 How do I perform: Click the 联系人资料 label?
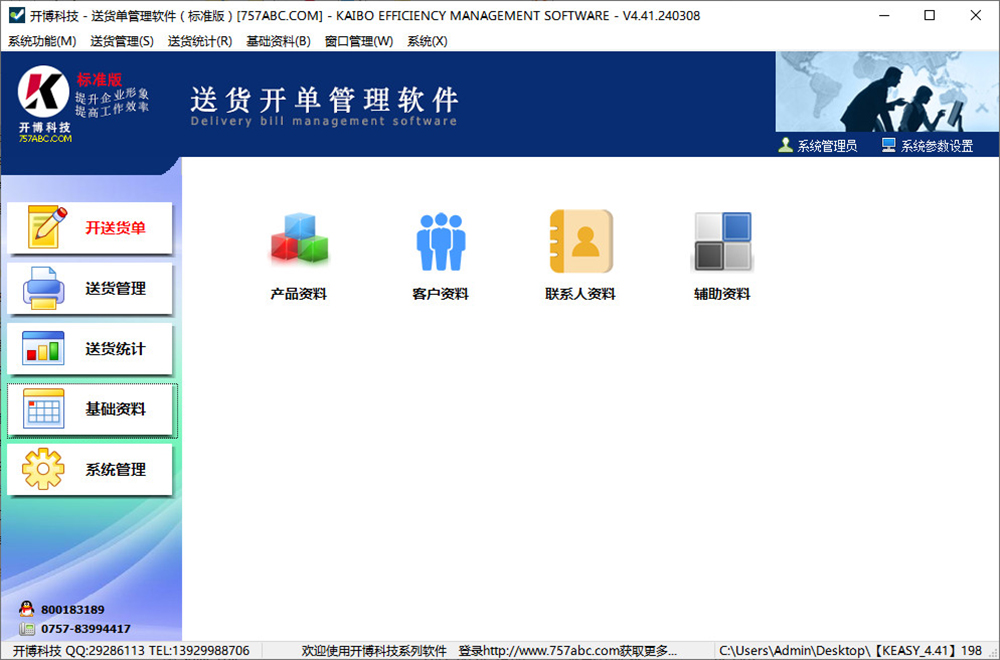580,294
